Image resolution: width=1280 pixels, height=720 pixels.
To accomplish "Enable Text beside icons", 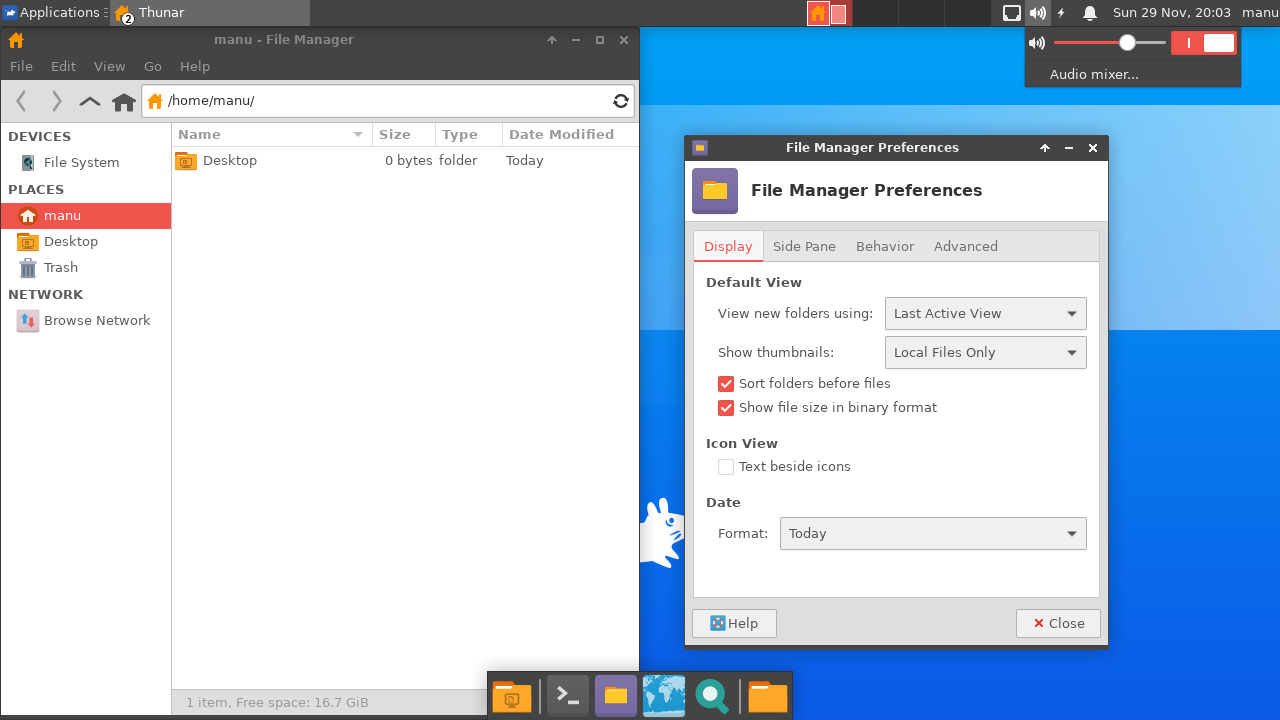I will (726, 467).
